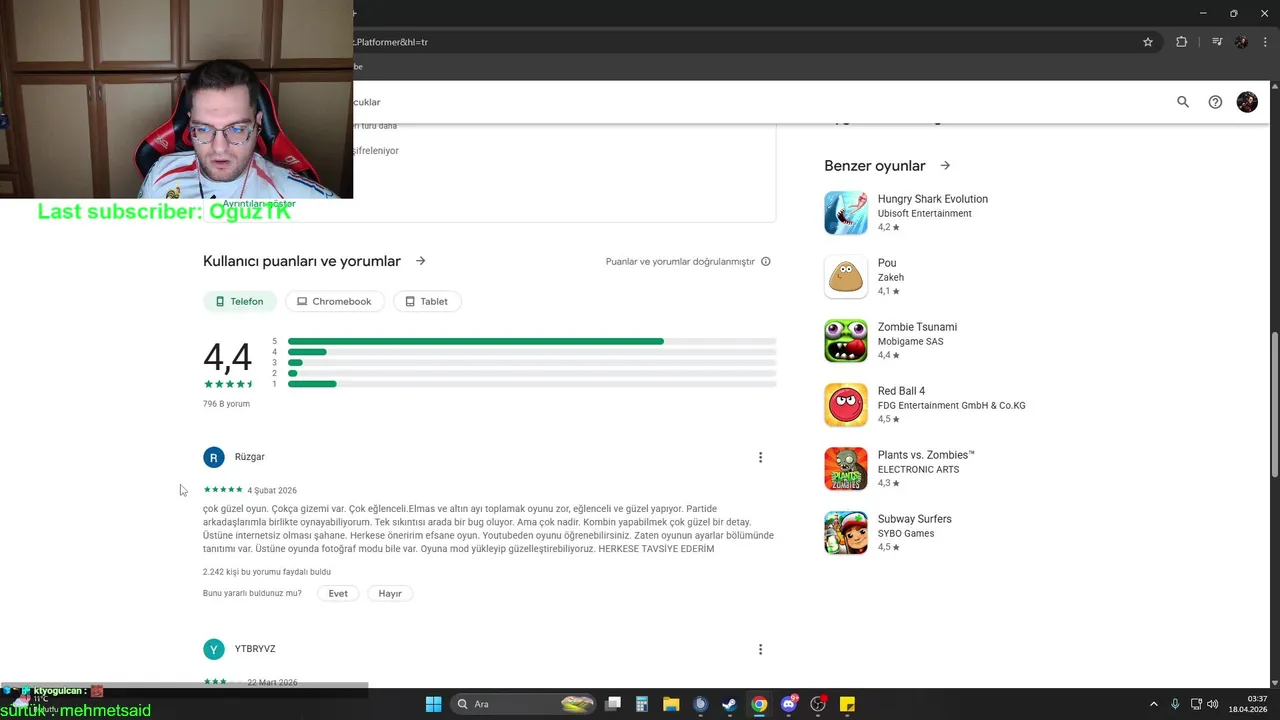Viewport: 1280px width, 720px height.
Task: Select the Tablet device filter
Action: (x=427, y=301)
